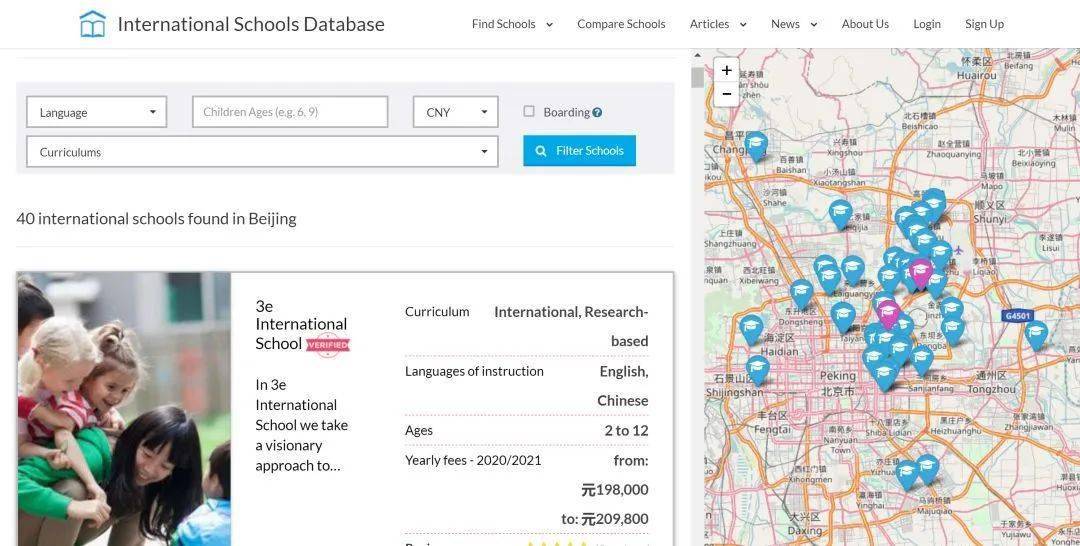Click the school marker near Shijingshan
The width and height of the screenshot is (1080, 546).
[x=758, y=368]
